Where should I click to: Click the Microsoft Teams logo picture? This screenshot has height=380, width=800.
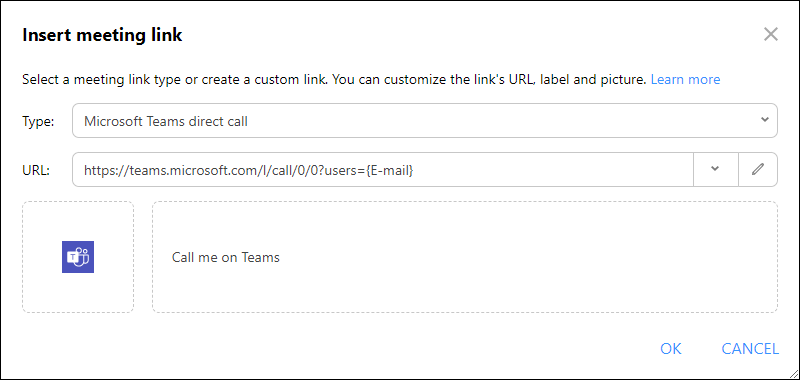(x=78, y=257)
